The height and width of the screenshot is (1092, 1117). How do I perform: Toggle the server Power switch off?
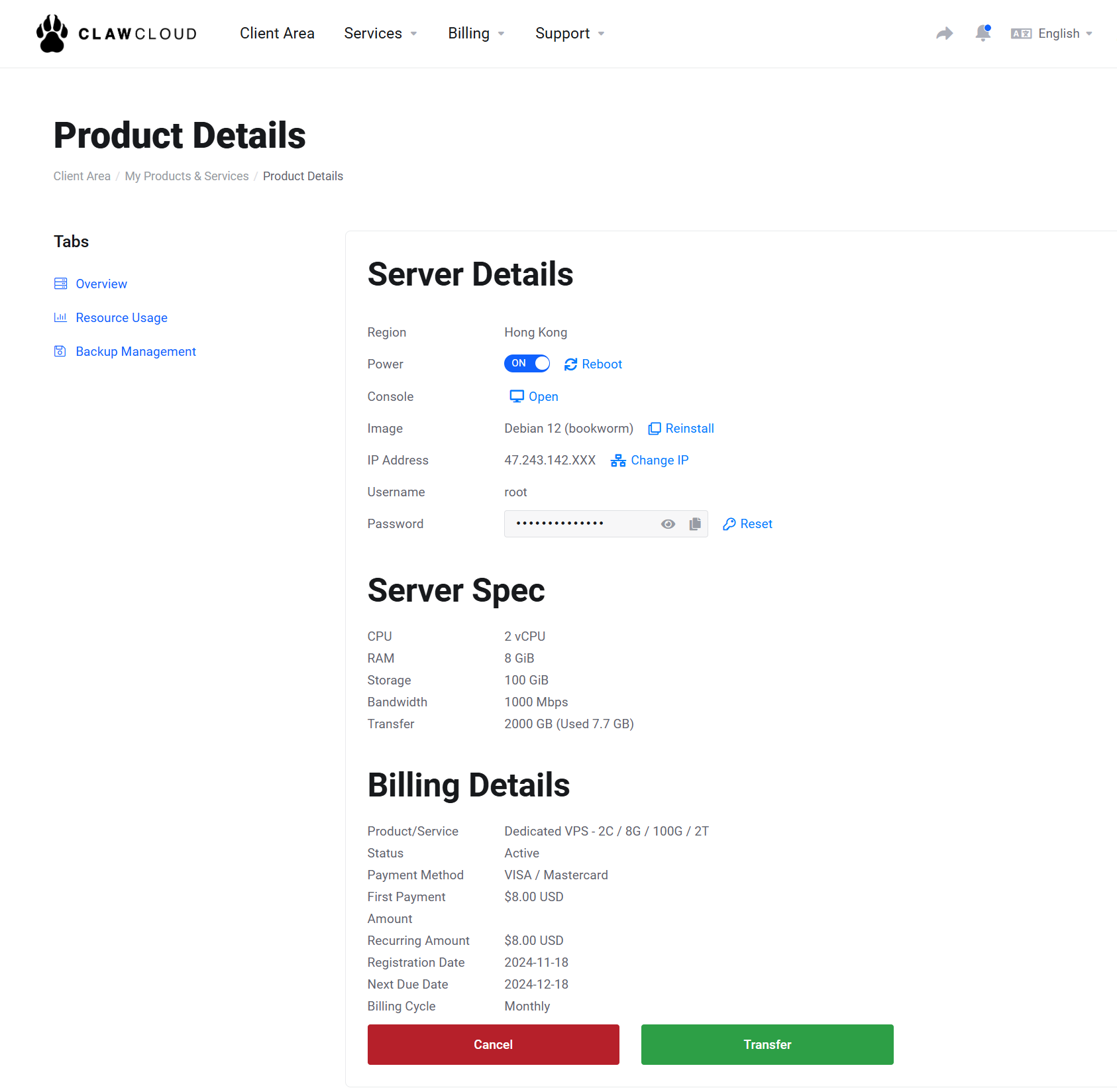click(x=527, y=364)
